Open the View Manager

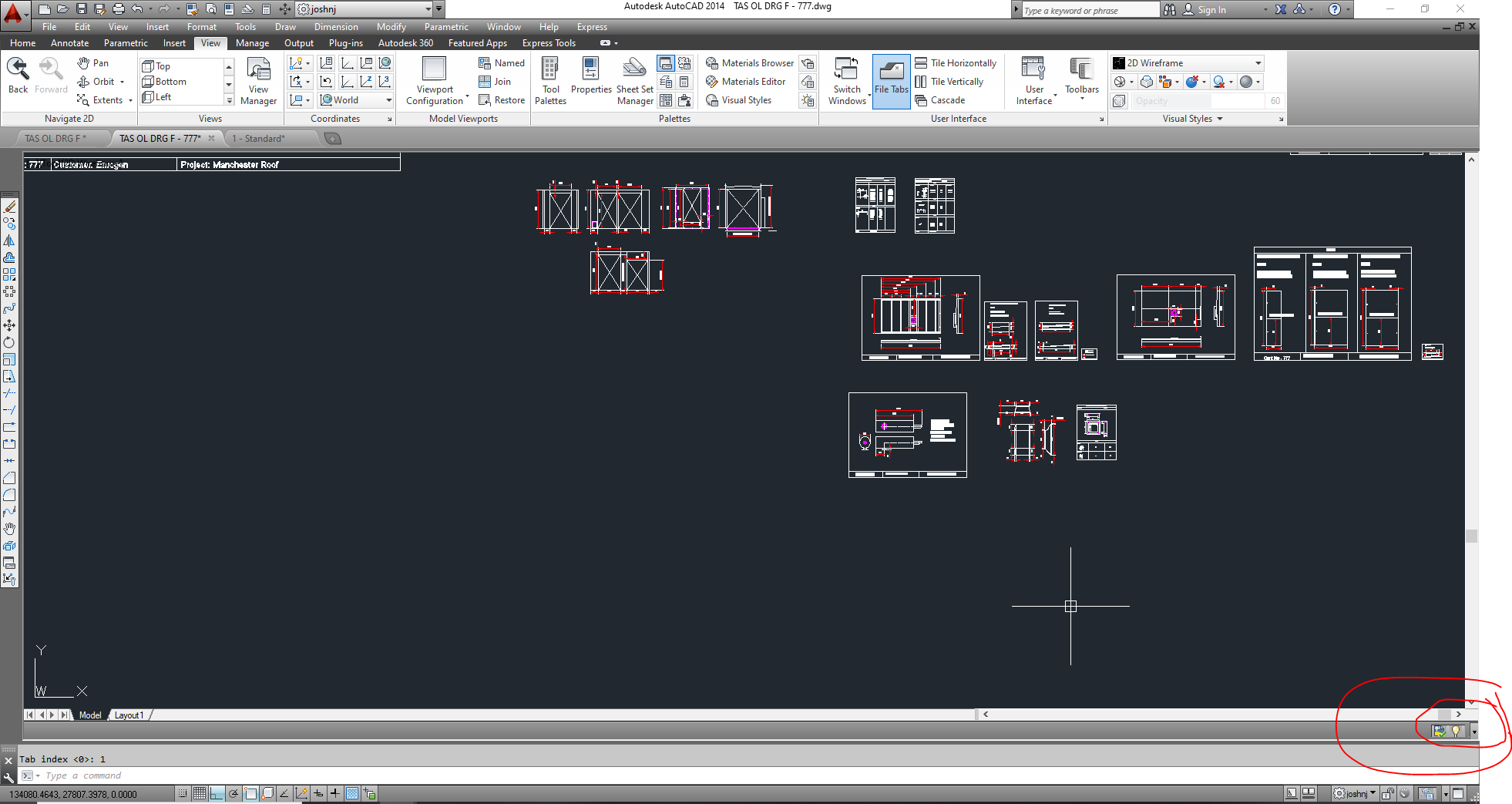[258, 82]
